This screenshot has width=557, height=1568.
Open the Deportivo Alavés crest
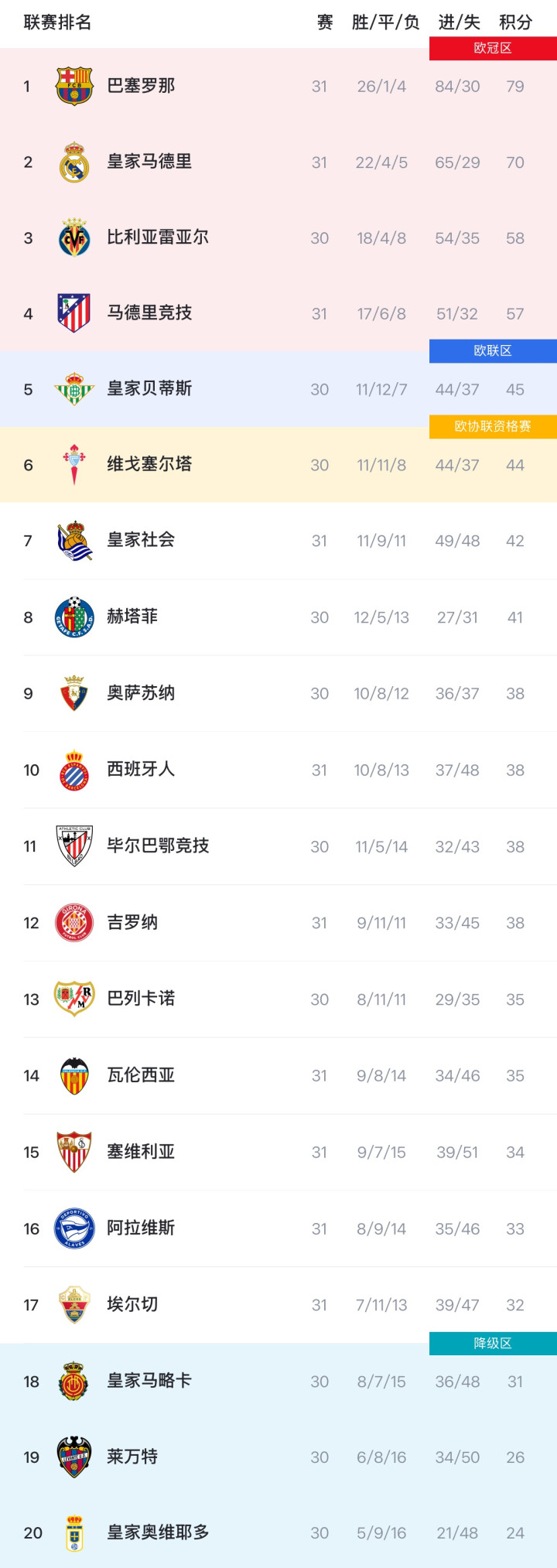coord(74,1228)
